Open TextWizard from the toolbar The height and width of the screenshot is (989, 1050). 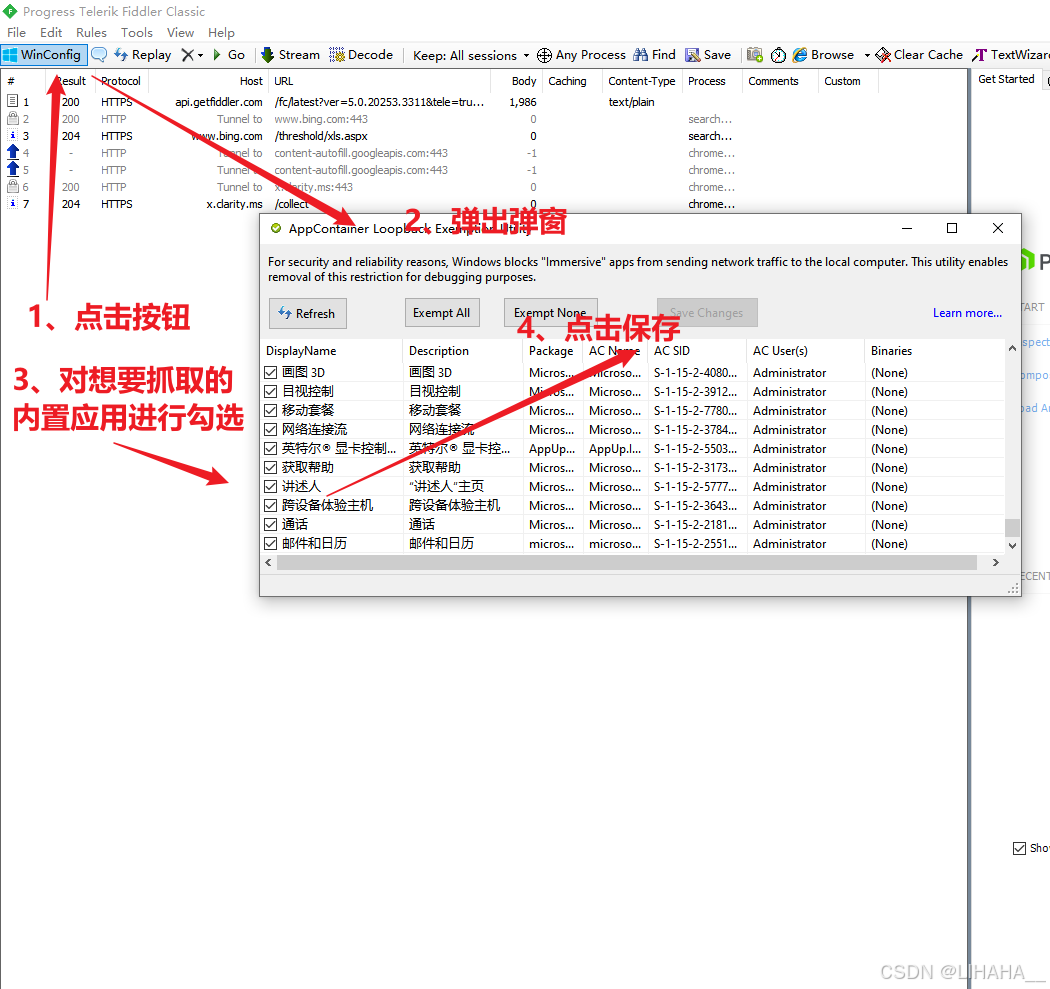(1010, 55)
